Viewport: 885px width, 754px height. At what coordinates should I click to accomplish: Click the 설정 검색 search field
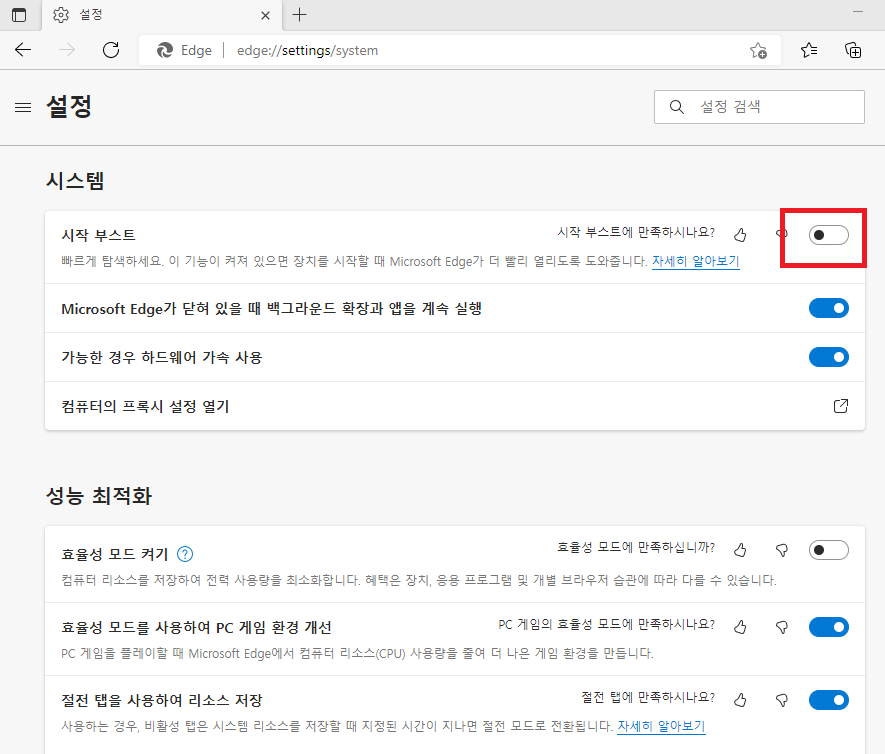point(759,107)
